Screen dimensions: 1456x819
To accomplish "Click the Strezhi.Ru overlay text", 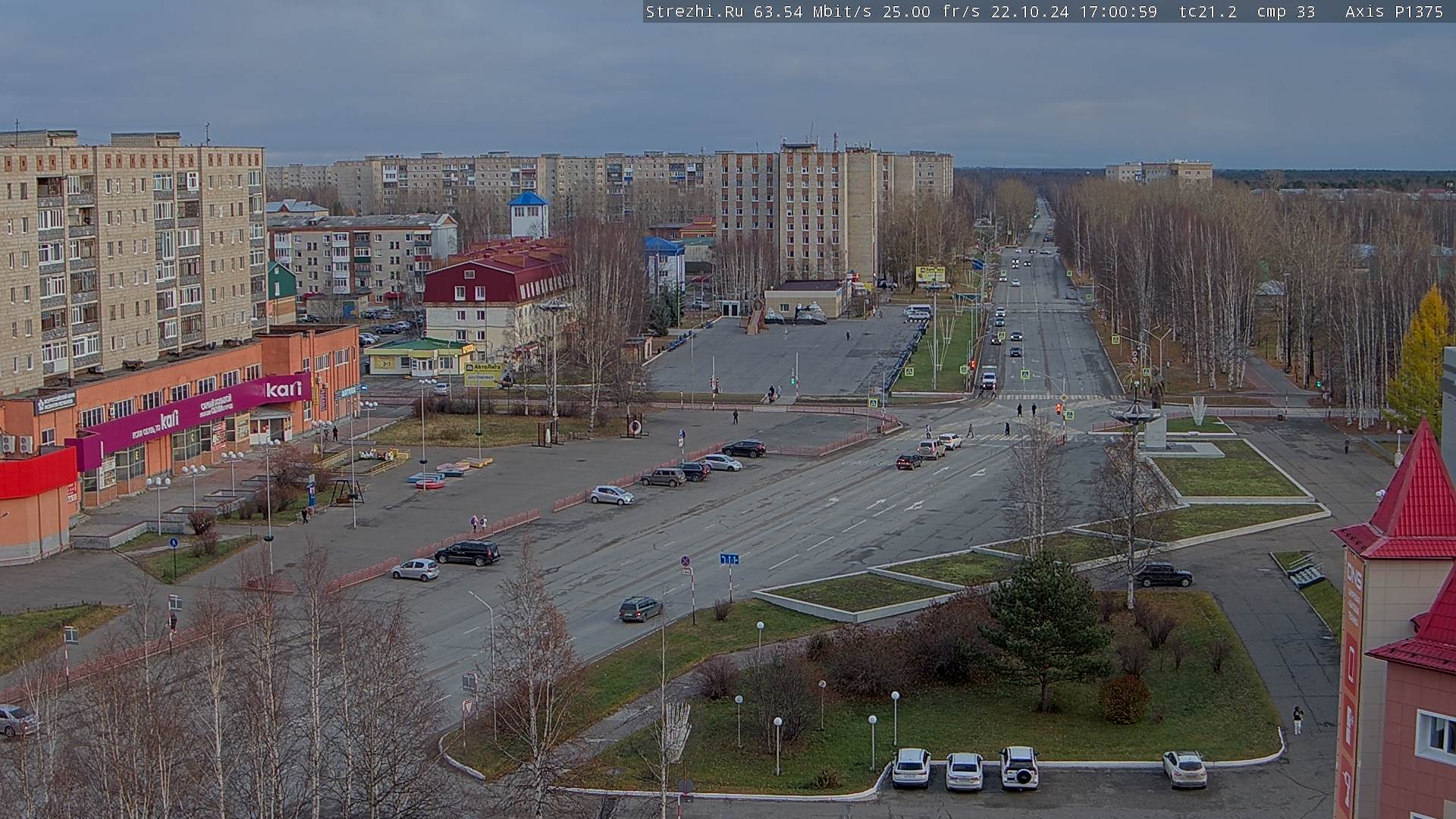I will click(694, 11).
